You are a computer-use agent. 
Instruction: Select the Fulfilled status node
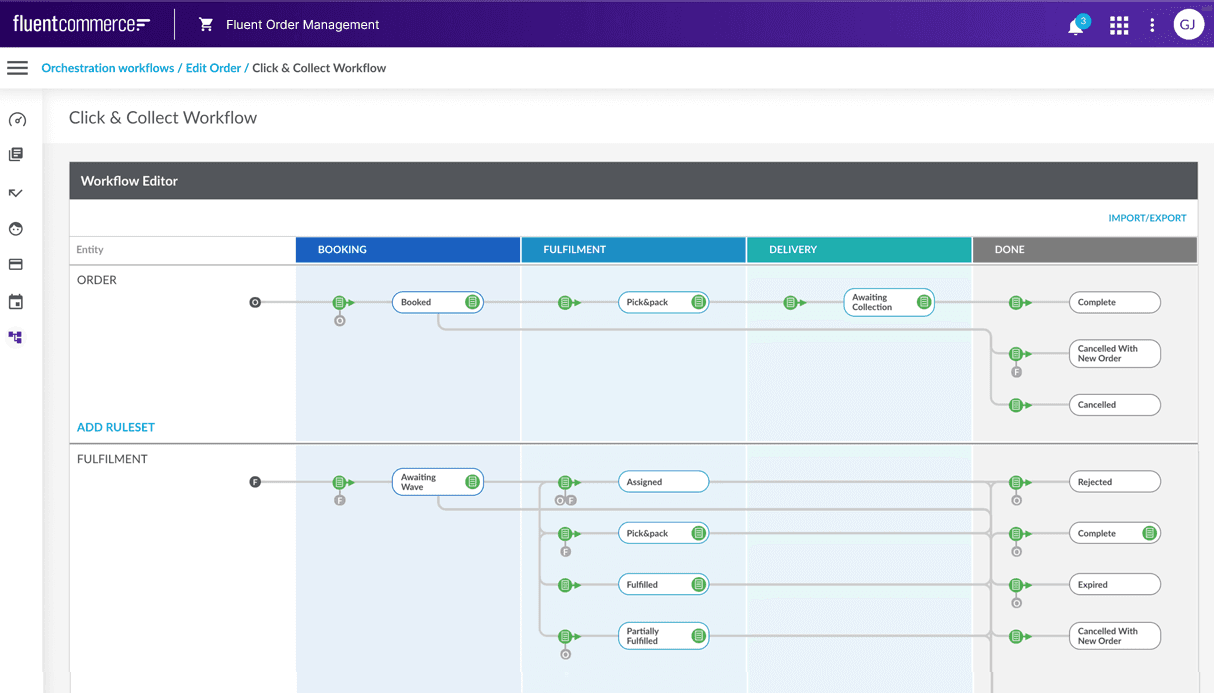(663, 585)
